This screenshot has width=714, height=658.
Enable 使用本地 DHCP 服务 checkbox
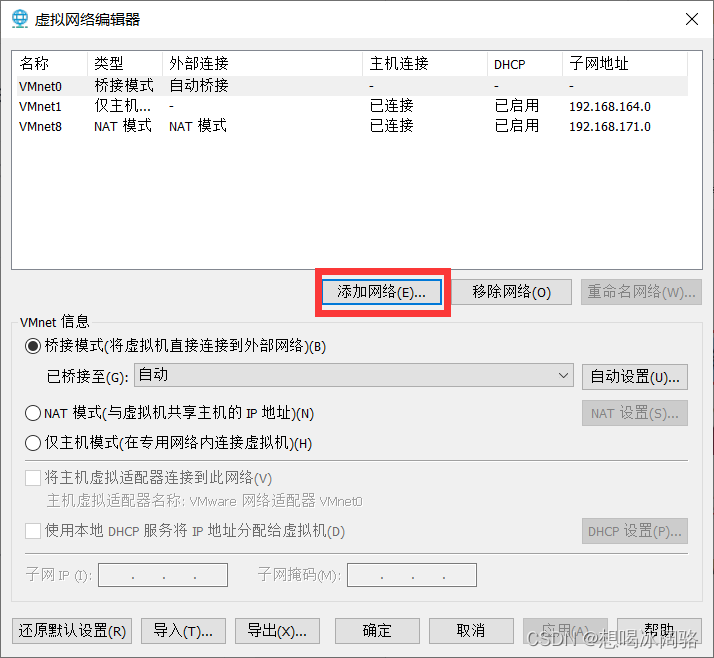(33, 530)
